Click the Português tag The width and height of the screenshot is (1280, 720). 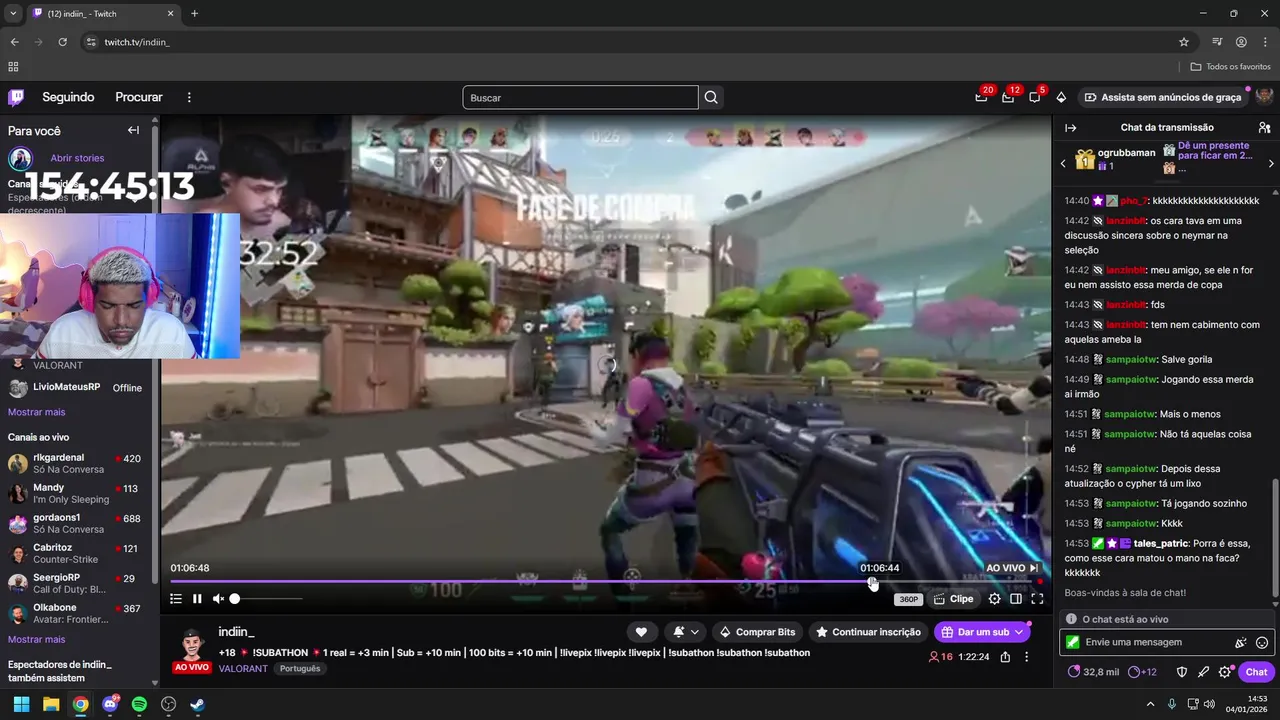click(300, 668)
